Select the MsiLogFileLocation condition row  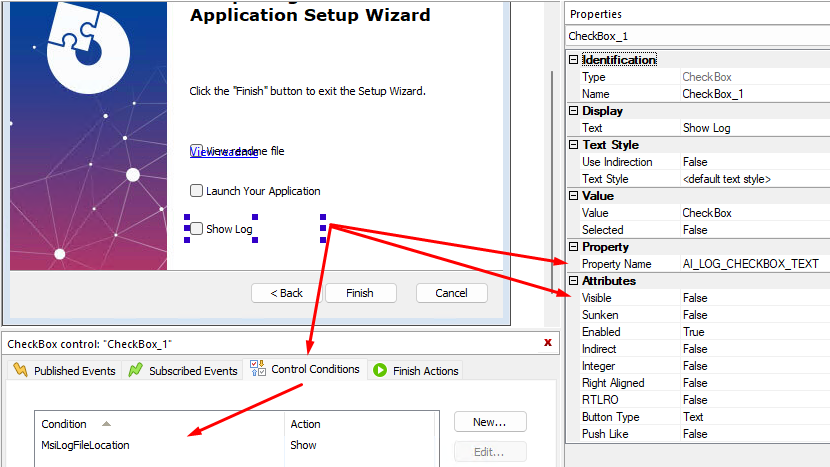[x=85, y=445]
